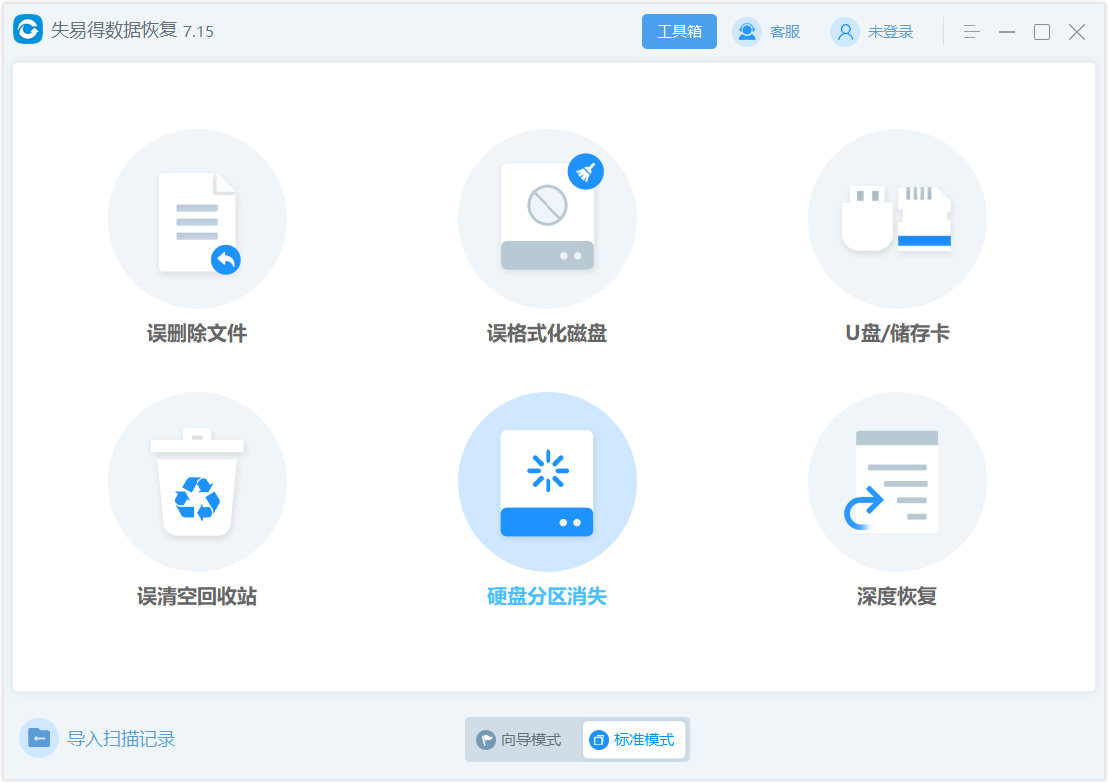The image size is (1108, 783).
Task: Select the formatted disk recovery icon
Action: (547, 219)
